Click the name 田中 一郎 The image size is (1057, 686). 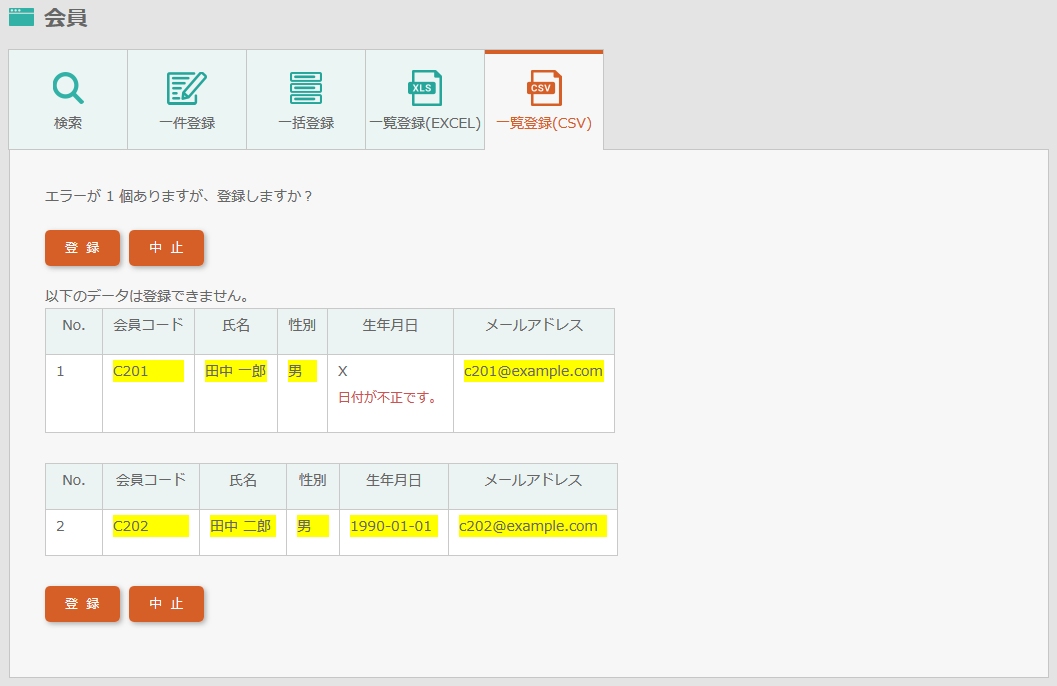[x=236, y=371]
